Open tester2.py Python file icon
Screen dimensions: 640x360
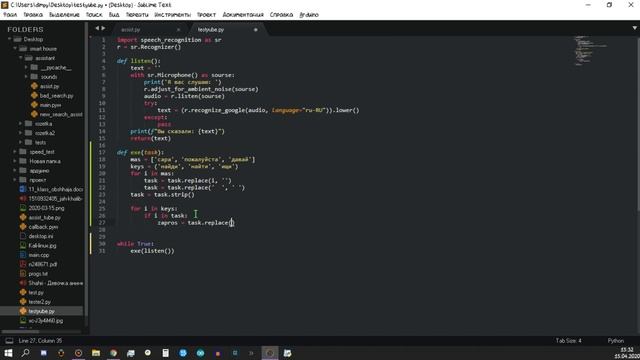click(x=23, y=302)
